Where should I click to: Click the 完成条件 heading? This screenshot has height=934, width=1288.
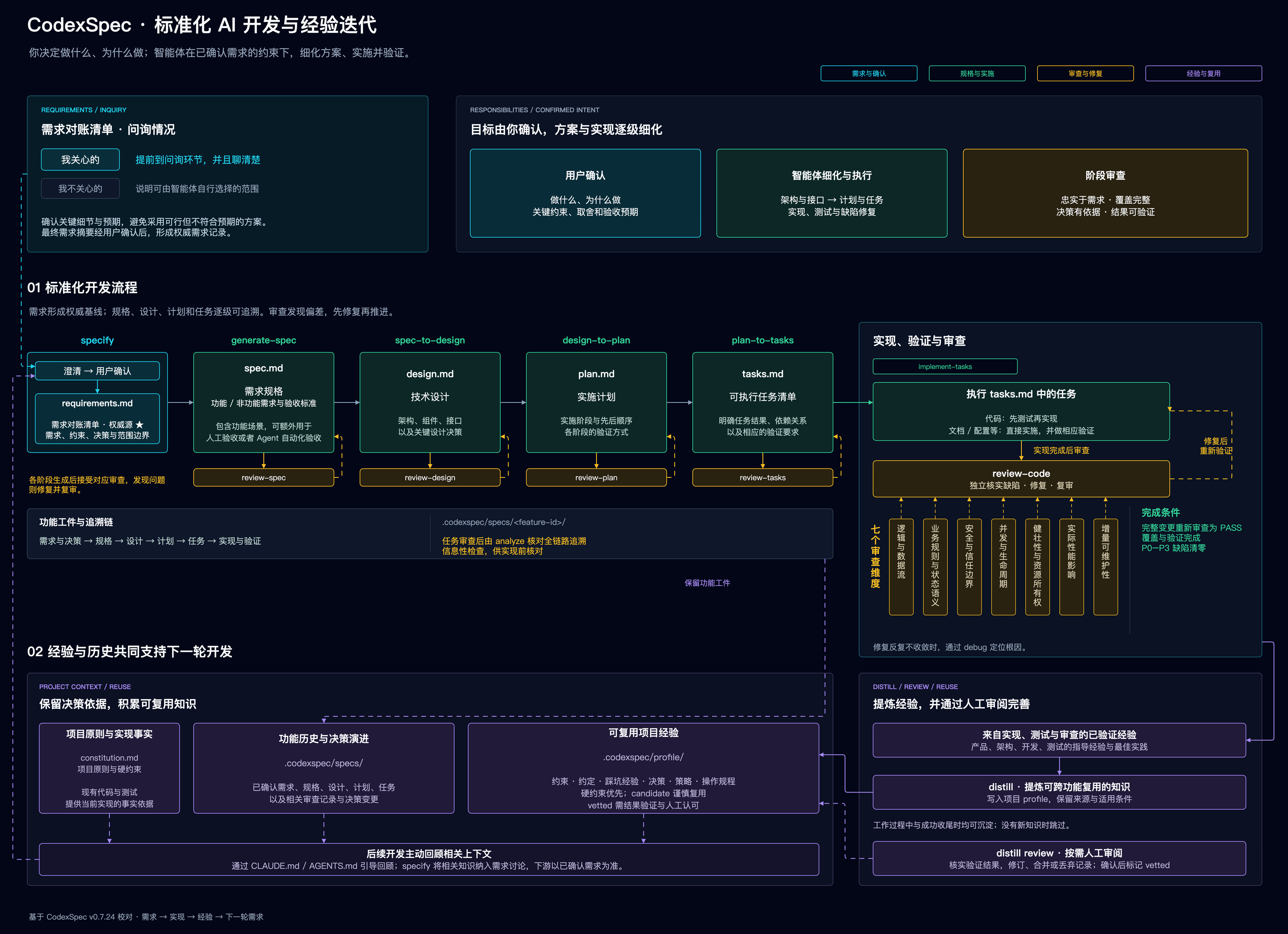(x=1160, y=512)
